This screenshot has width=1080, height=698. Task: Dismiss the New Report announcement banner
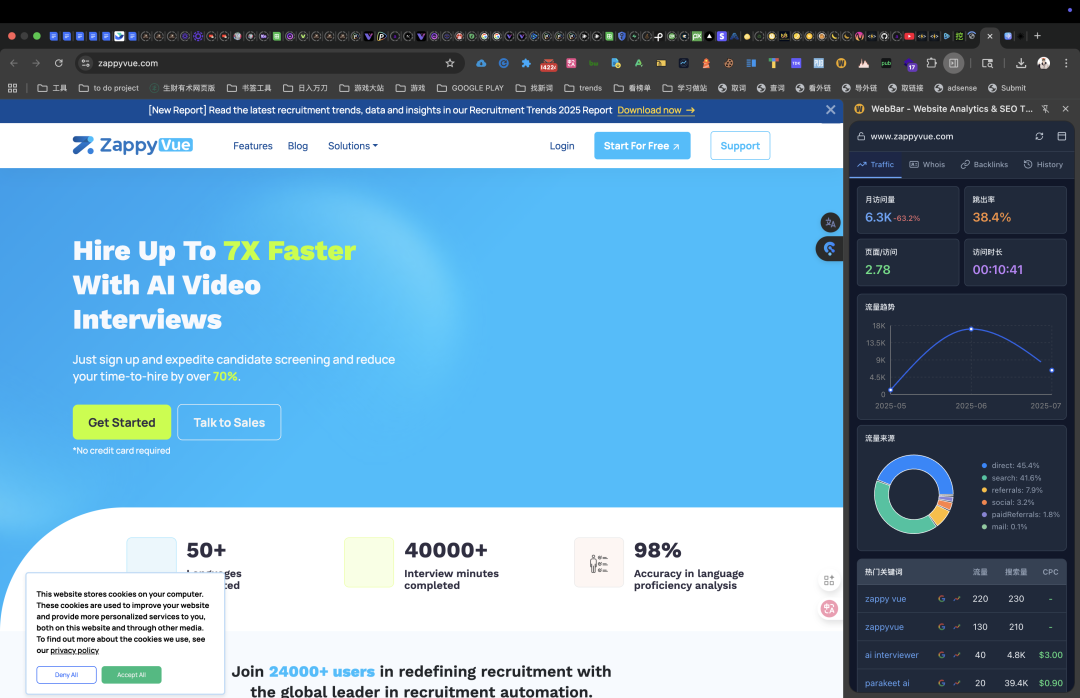coord(831,110)
